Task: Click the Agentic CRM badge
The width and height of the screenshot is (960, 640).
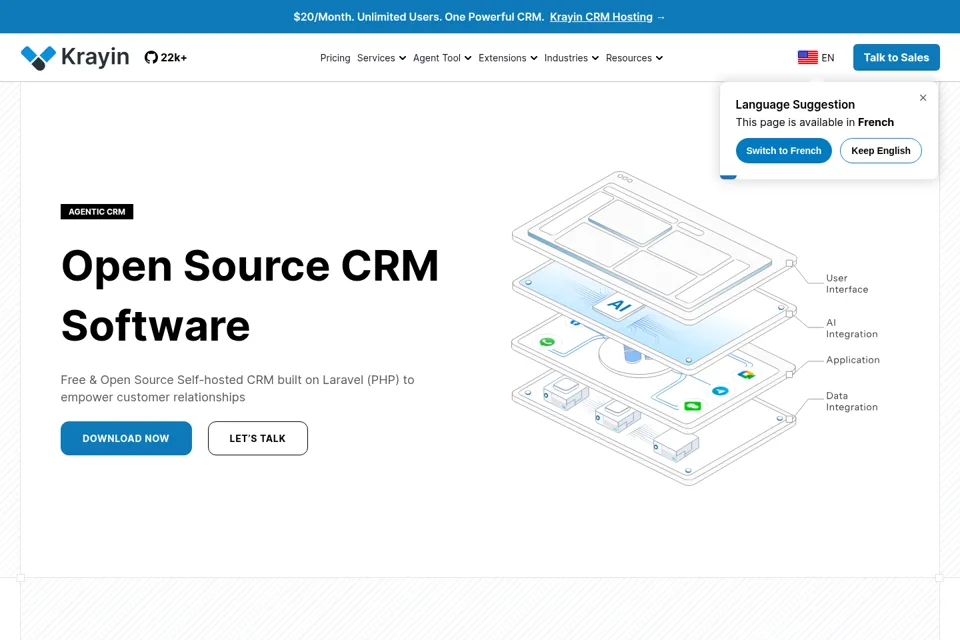Action: point(97,211)
